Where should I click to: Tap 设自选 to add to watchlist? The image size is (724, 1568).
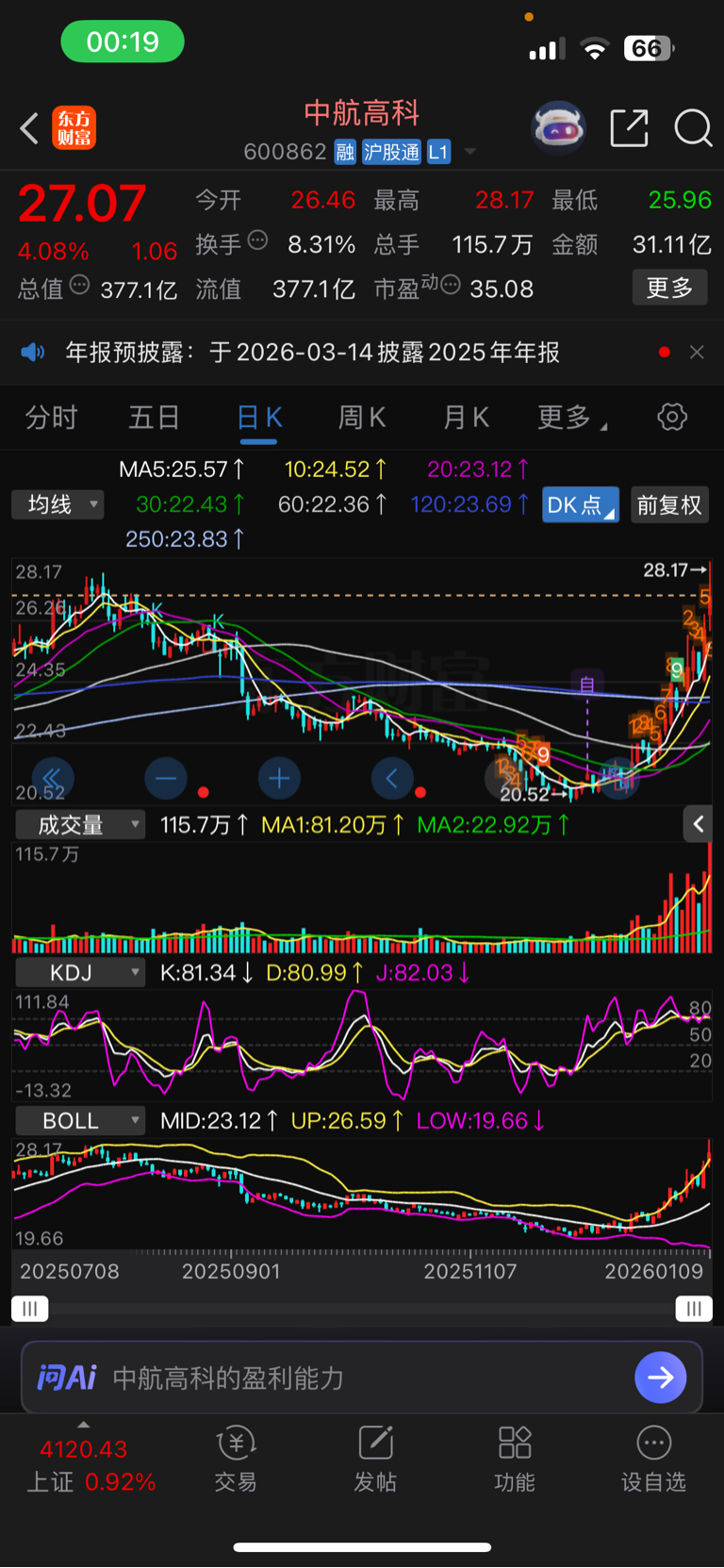pos(653,1460)
